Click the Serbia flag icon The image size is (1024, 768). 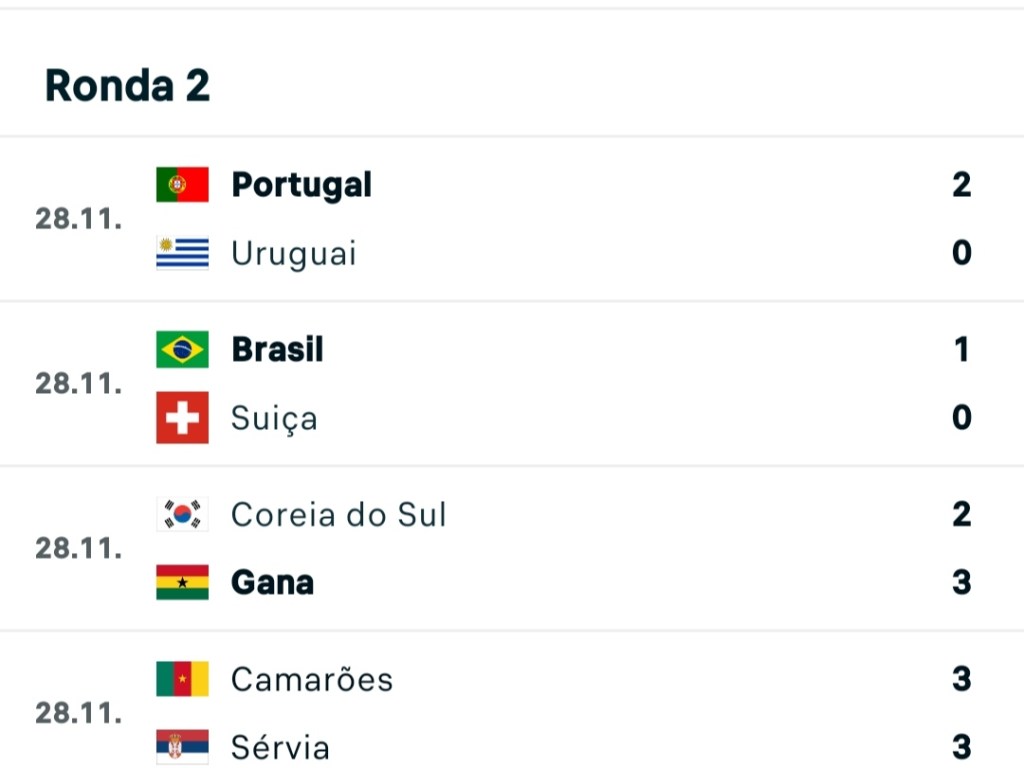[x=182, y=746]
